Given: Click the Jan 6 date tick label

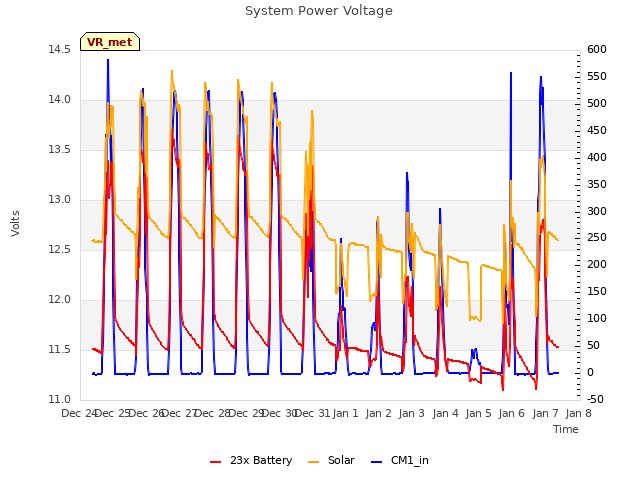Looking at the screenshot, I should click(512, 413).
